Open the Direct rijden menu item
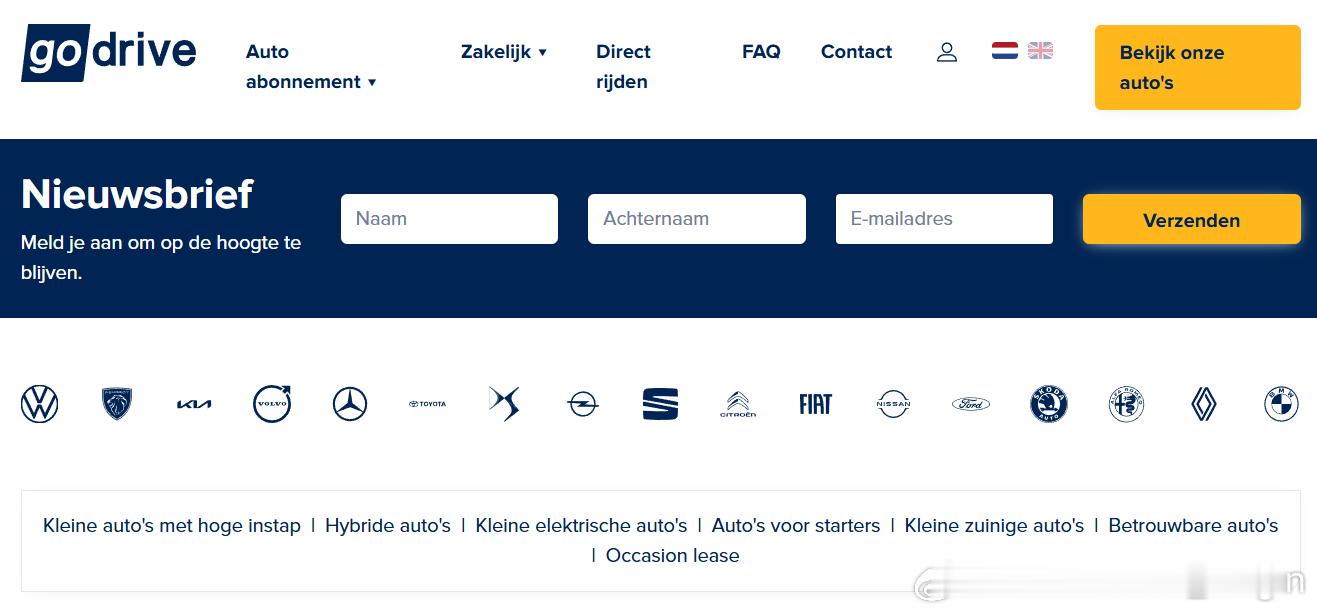1317x615 pixels. click(623, 67)
